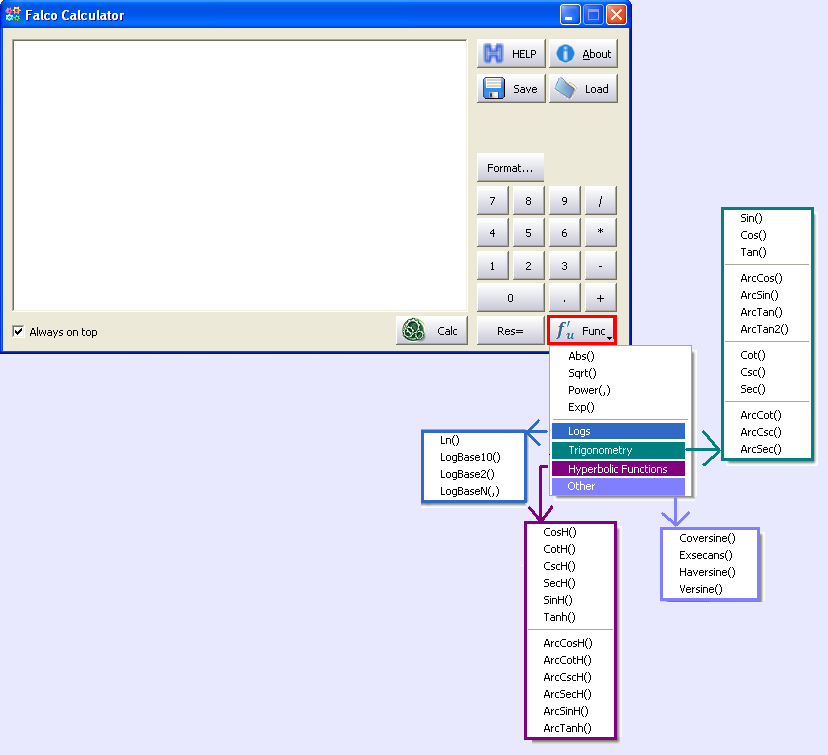Screen dimensions: 828x755
Task: Pick Cot() from the trig list
Action: (x=752, y=355)
